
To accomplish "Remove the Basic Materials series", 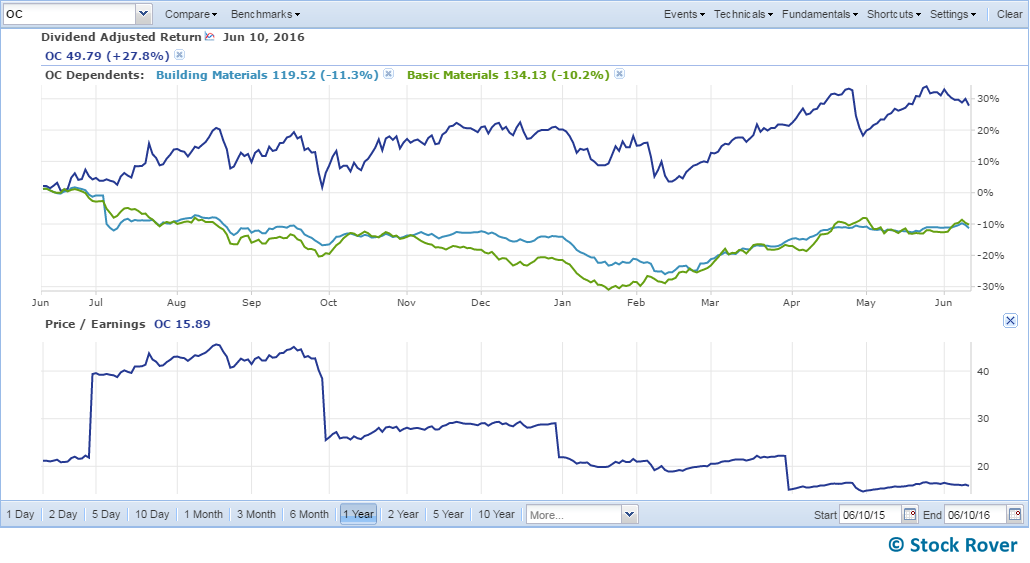I will [x=619, y=74].
